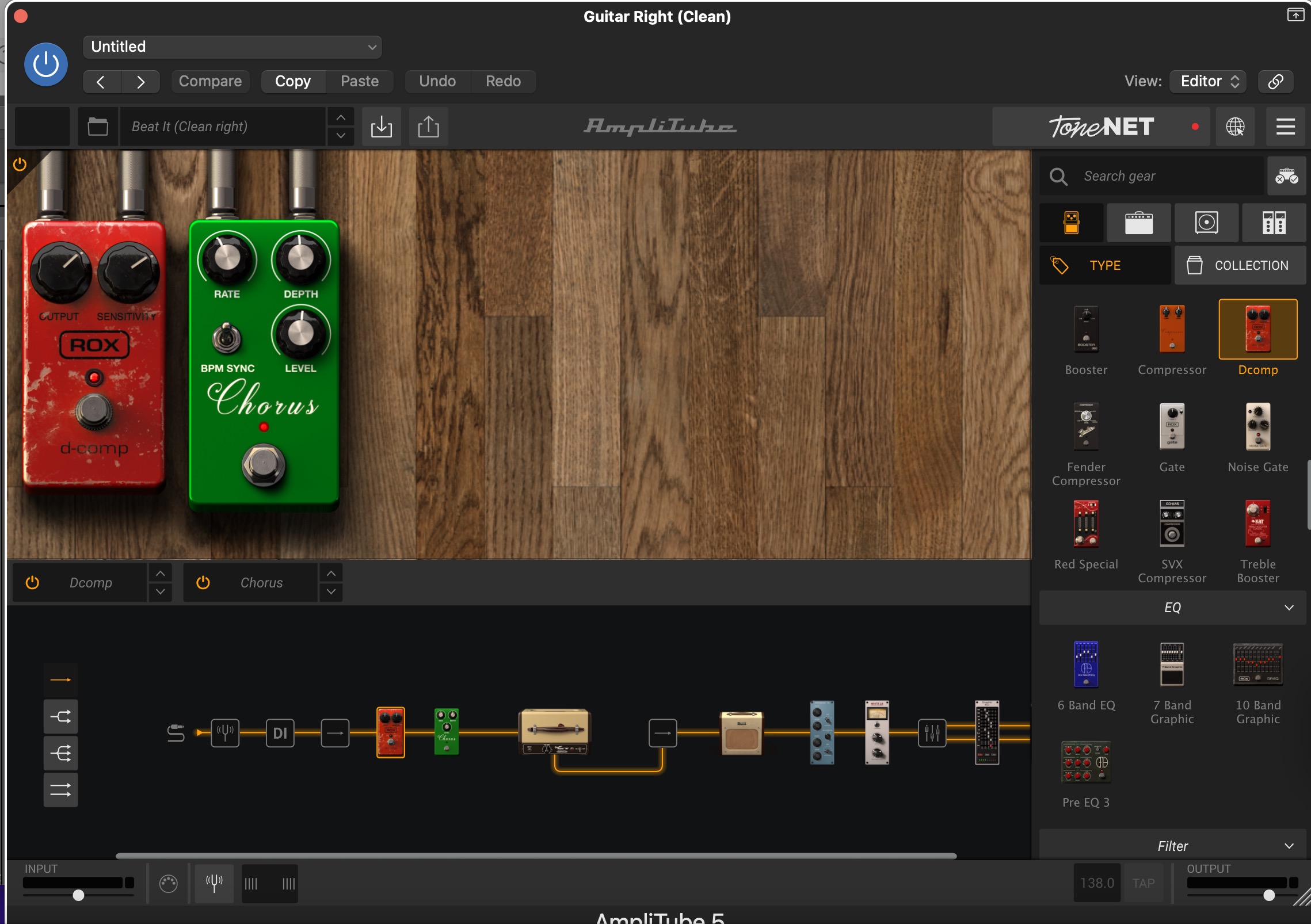
Task: Click the Redo button
Action: coord(503,82)
